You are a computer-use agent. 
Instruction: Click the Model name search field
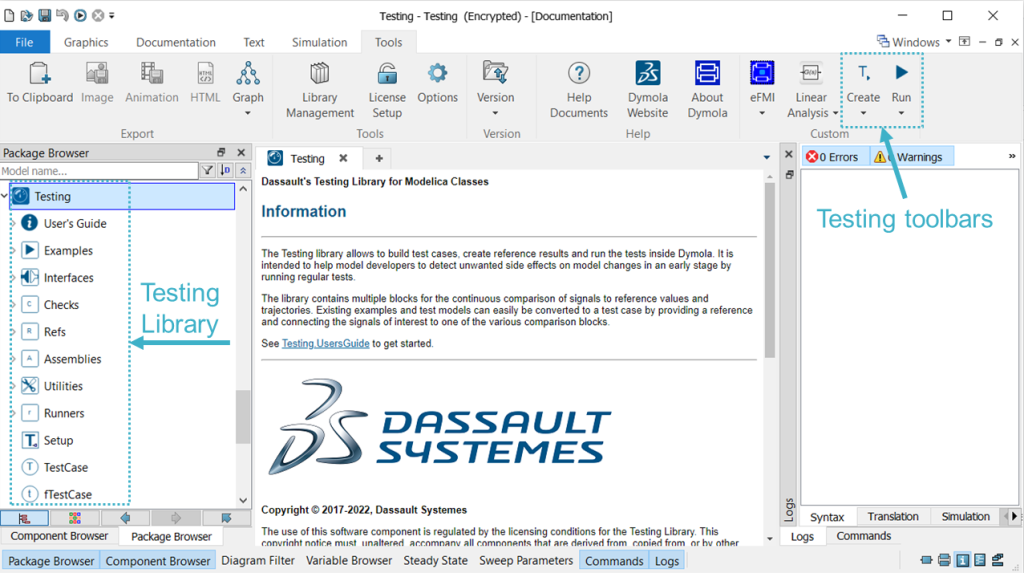click(x=99, y=171)
